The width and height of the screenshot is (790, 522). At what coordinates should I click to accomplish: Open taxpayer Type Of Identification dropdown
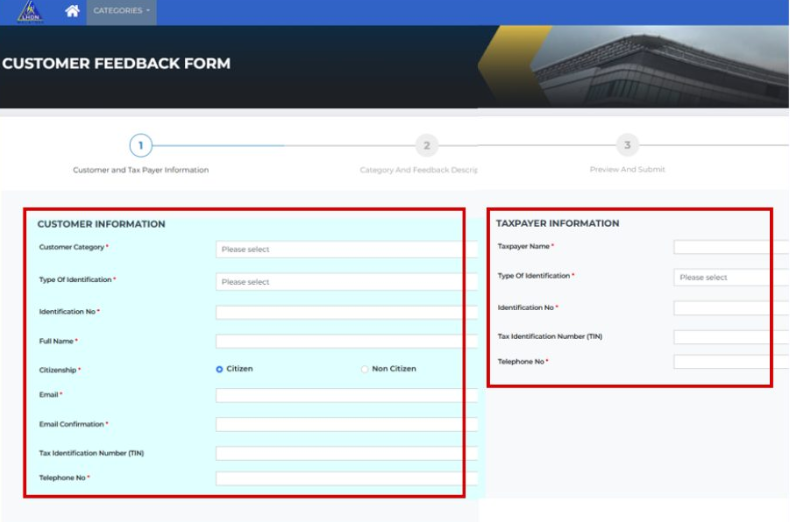(728, 277)
